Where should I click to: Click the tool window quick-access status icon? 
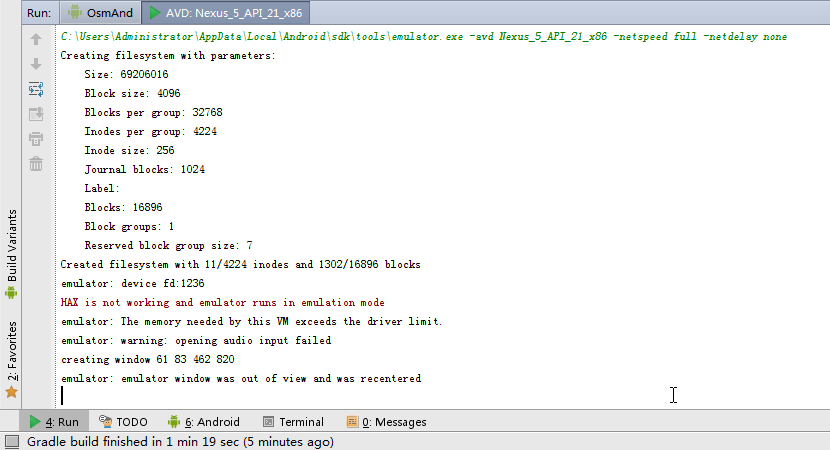tap(12, 442)
